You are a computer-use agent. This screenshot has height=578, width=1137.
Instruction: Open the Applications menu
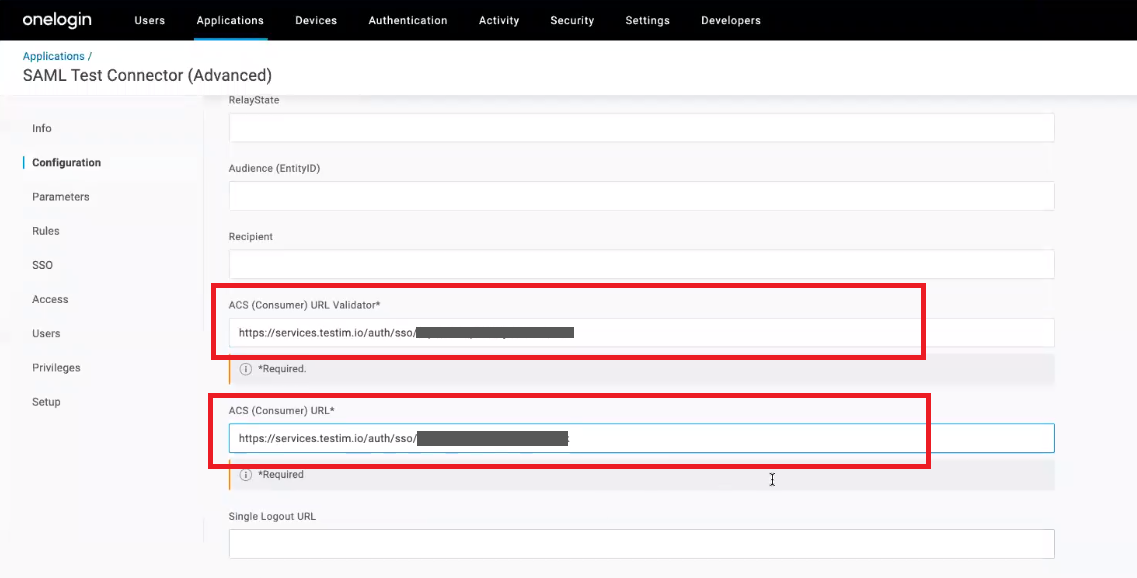coord(230,20)
